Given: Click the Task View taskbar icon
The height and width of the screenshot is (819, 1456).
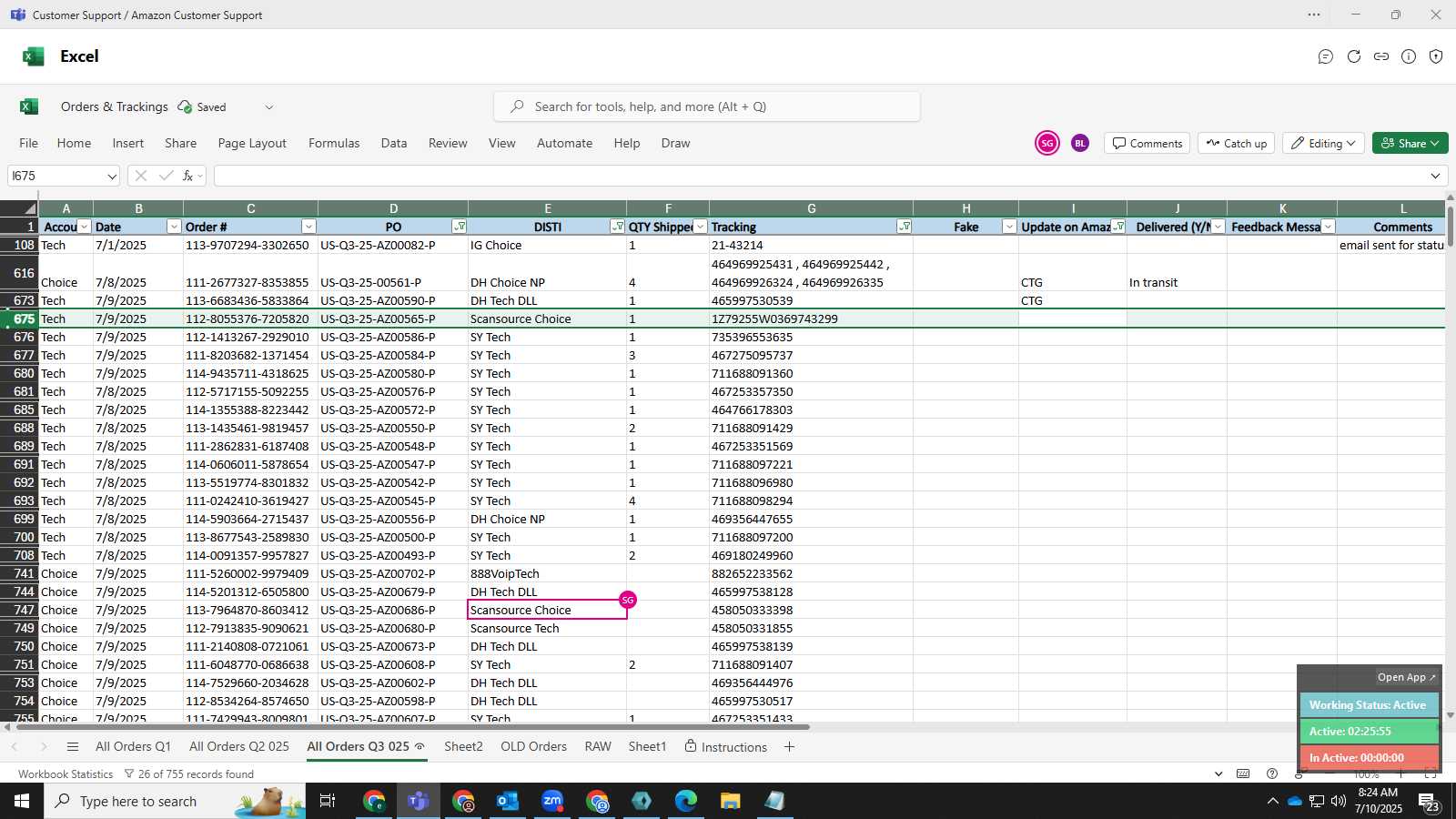Looking at the screenshot, I should coord(328,801).
